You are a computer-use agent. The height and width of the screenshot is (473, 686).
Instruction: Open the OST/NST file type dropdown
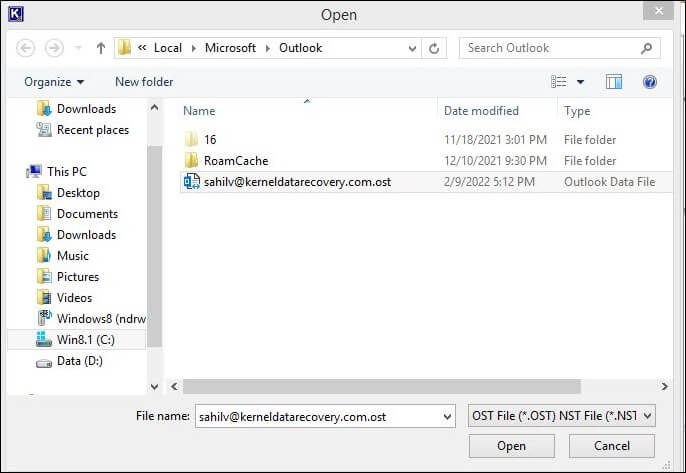tap(561, 416)
